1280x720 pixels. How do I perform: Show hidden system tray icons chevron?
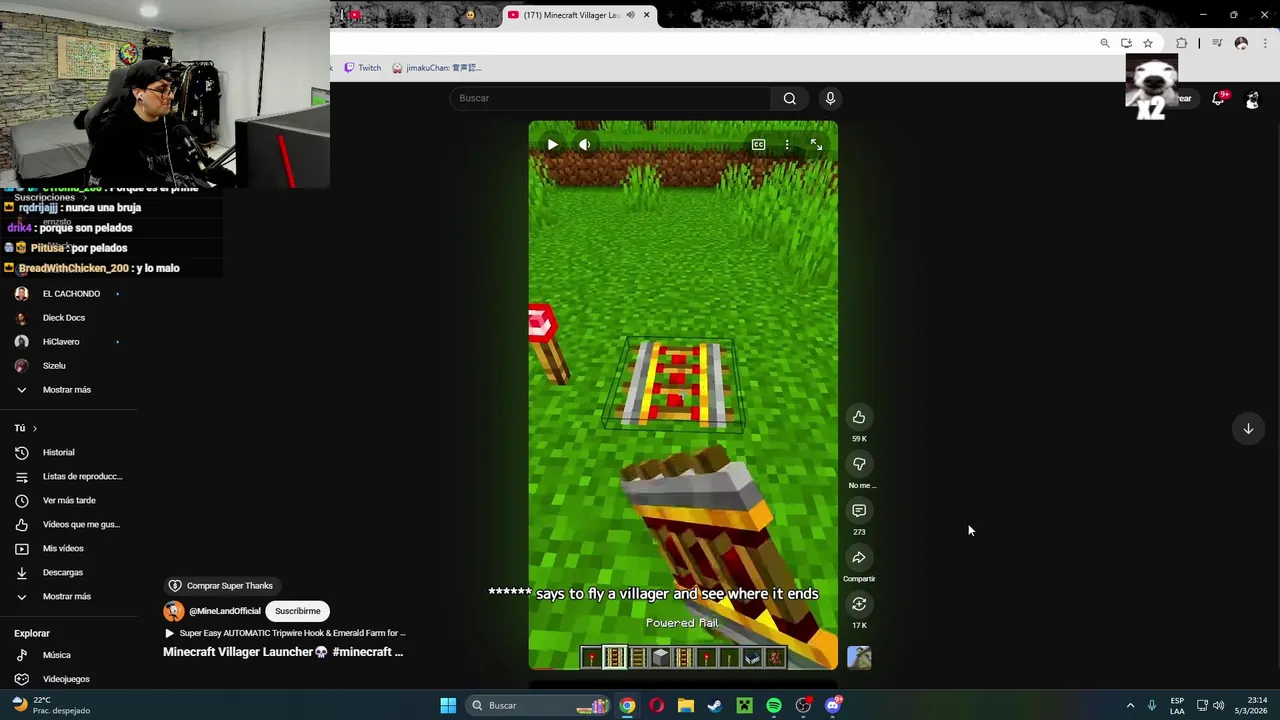[1130, 706]
